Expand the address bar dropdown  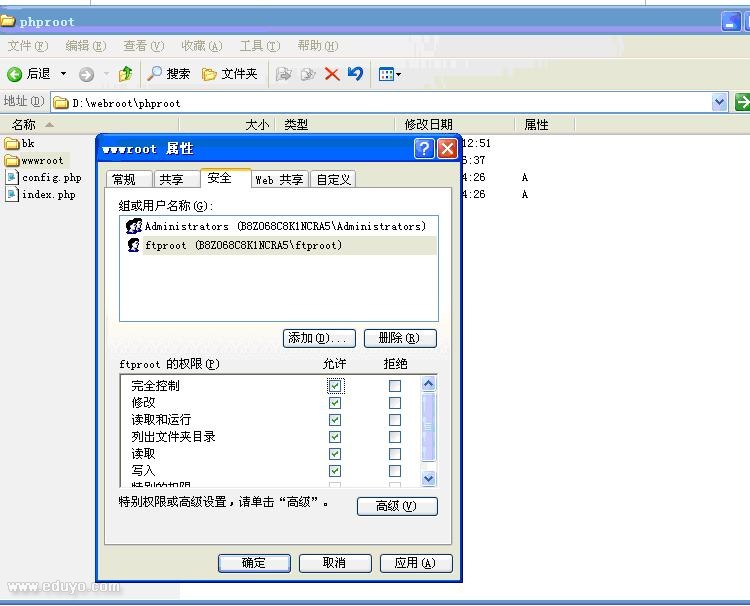pyautogui.click(x=719, y=102)
